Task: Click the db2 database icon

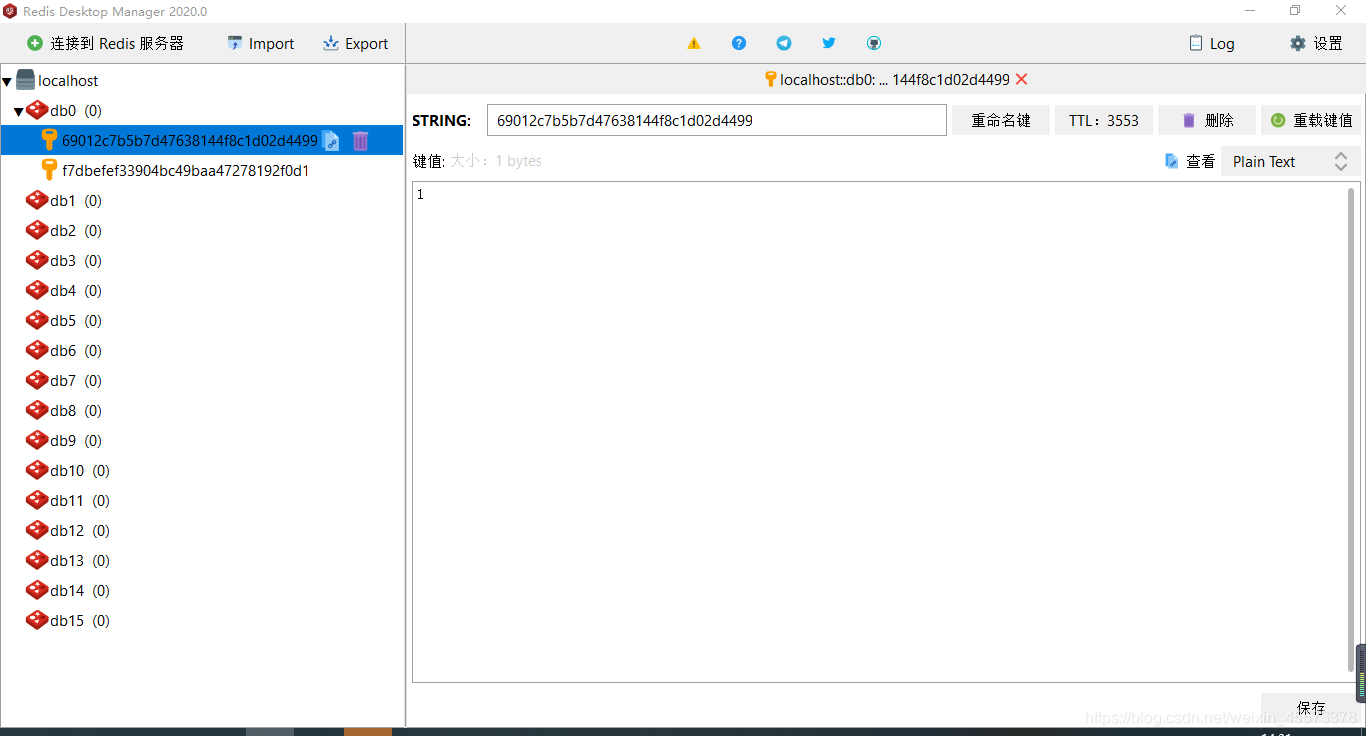Action: point(37,230)
